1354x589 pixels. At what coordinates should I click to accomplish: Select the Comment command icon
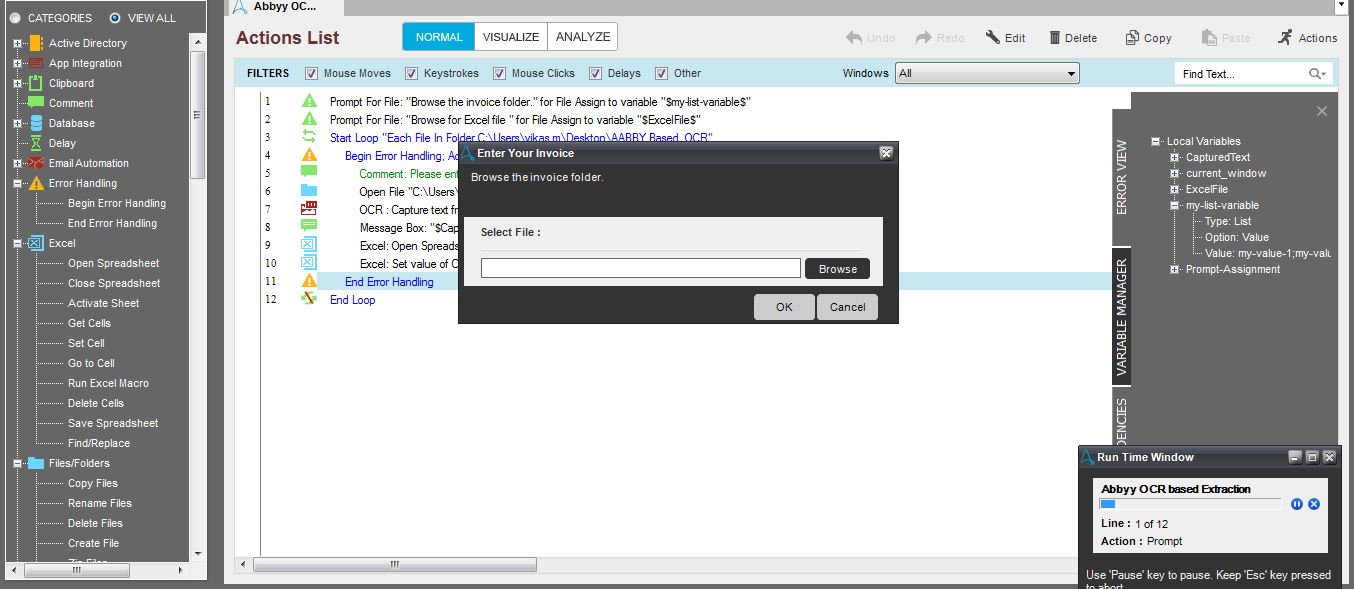coord(36,103)
